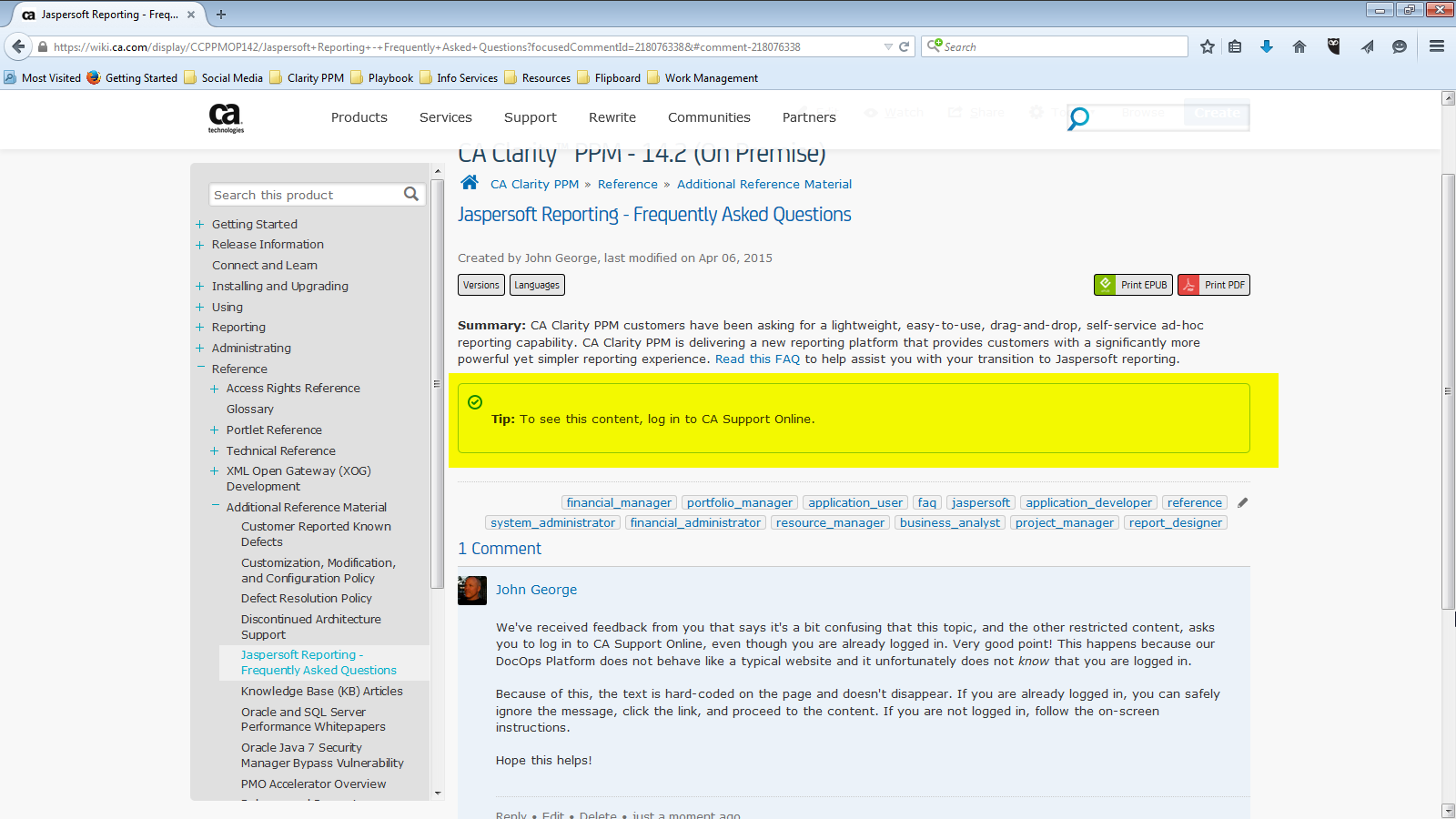Open the Support menu
Screen dimensions: 1456x819
pyautogui.click(x=531, y=117)
